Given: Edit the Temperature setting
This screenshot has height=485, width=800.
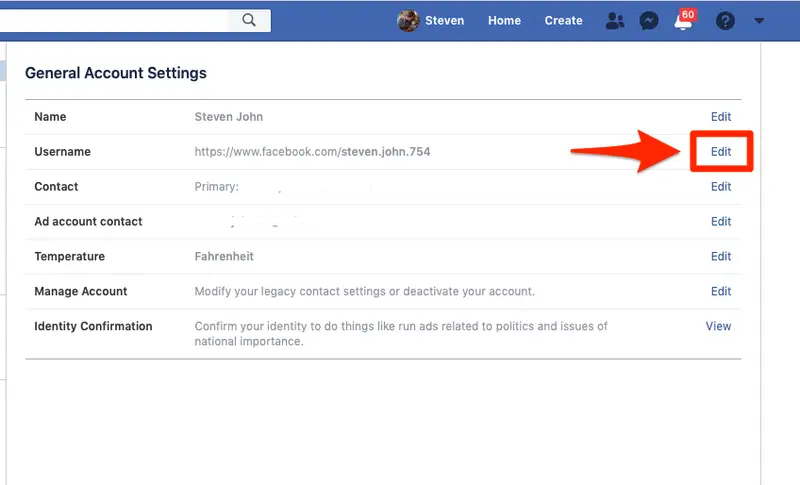Looking at the screenshot, I should (x=721, y=257).
